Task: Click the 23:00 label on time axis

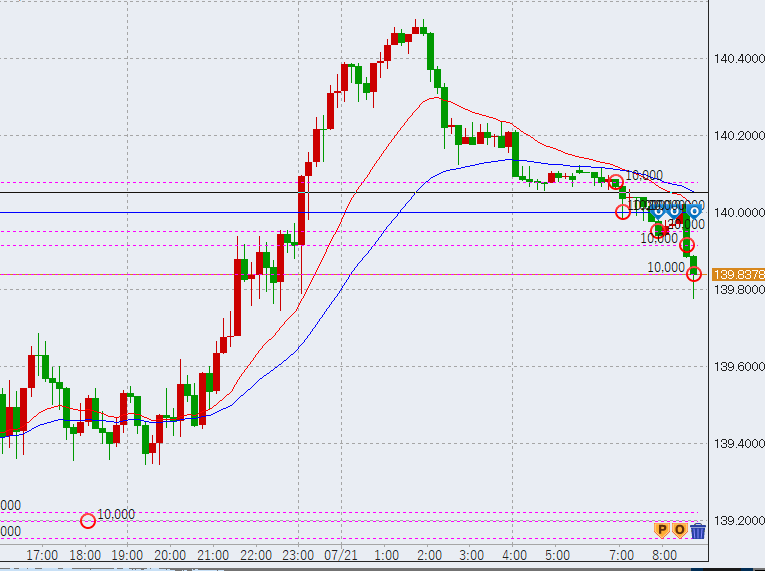Action: [x=299, y=554]
